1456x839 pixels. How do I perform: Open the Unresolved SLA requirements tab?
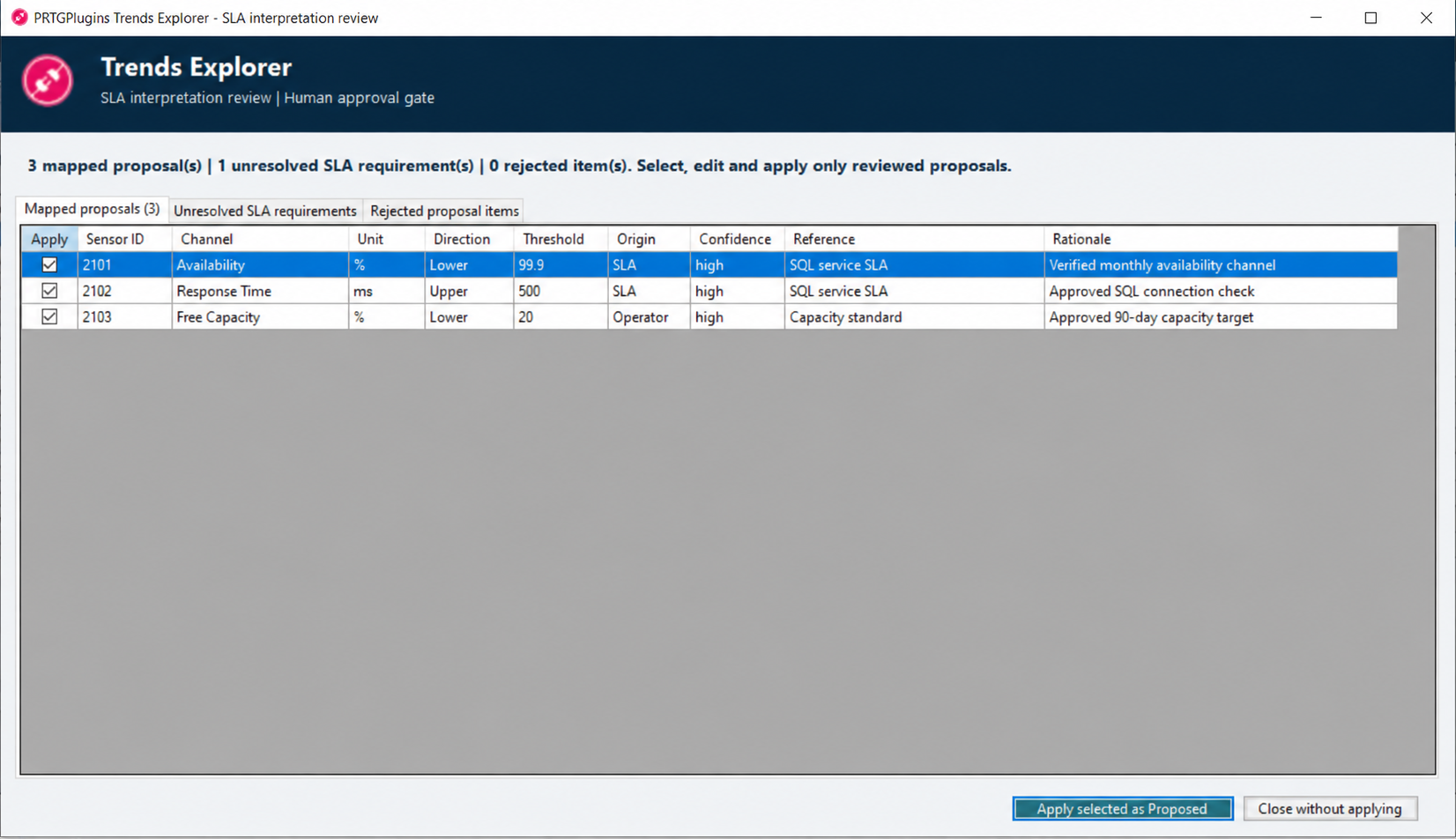point(265,211)
